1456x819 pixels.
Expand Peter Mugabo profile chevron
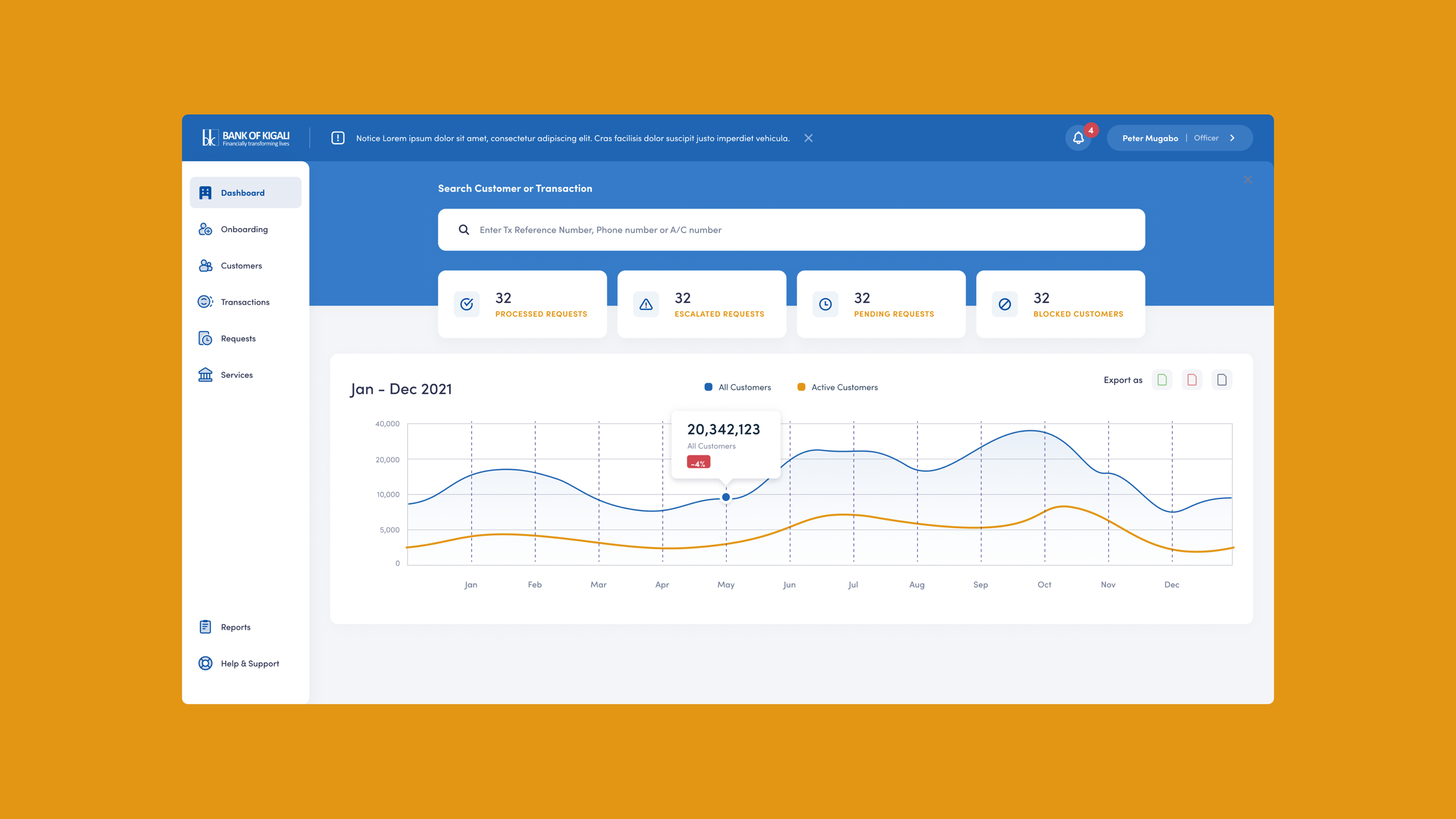tap(1232, 138)
